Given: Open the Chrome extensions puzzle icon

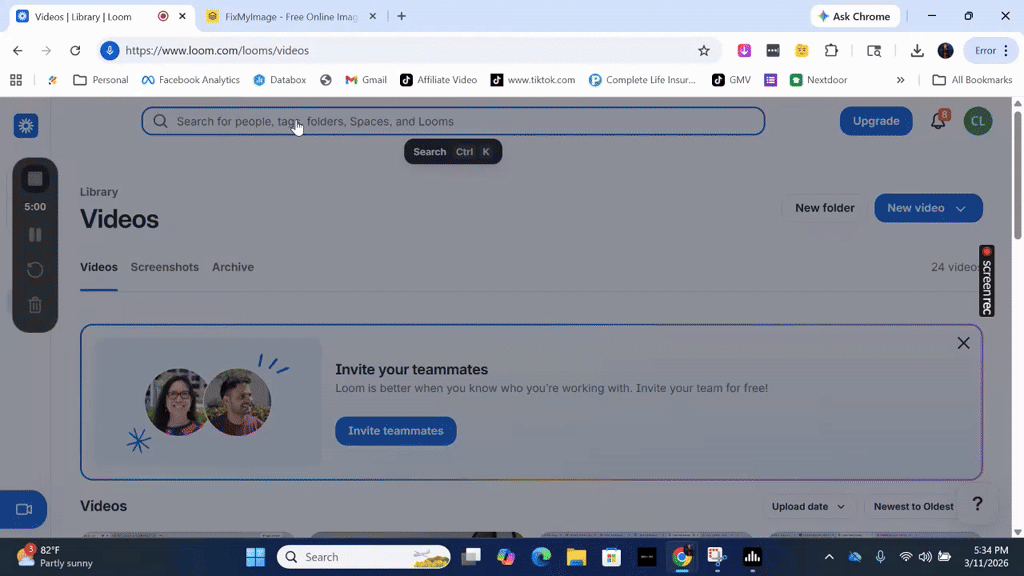Looking at the screenshot, I should 831,50.
